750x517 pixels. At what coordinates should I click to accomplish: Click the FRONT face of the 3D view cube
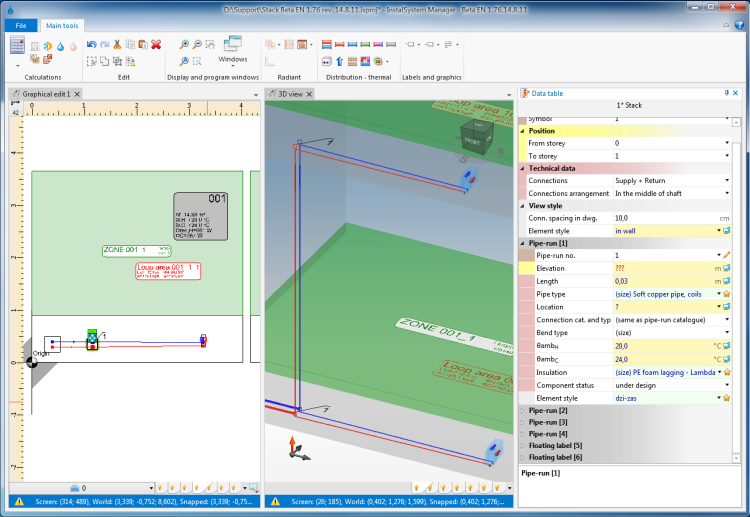point(472,142)
